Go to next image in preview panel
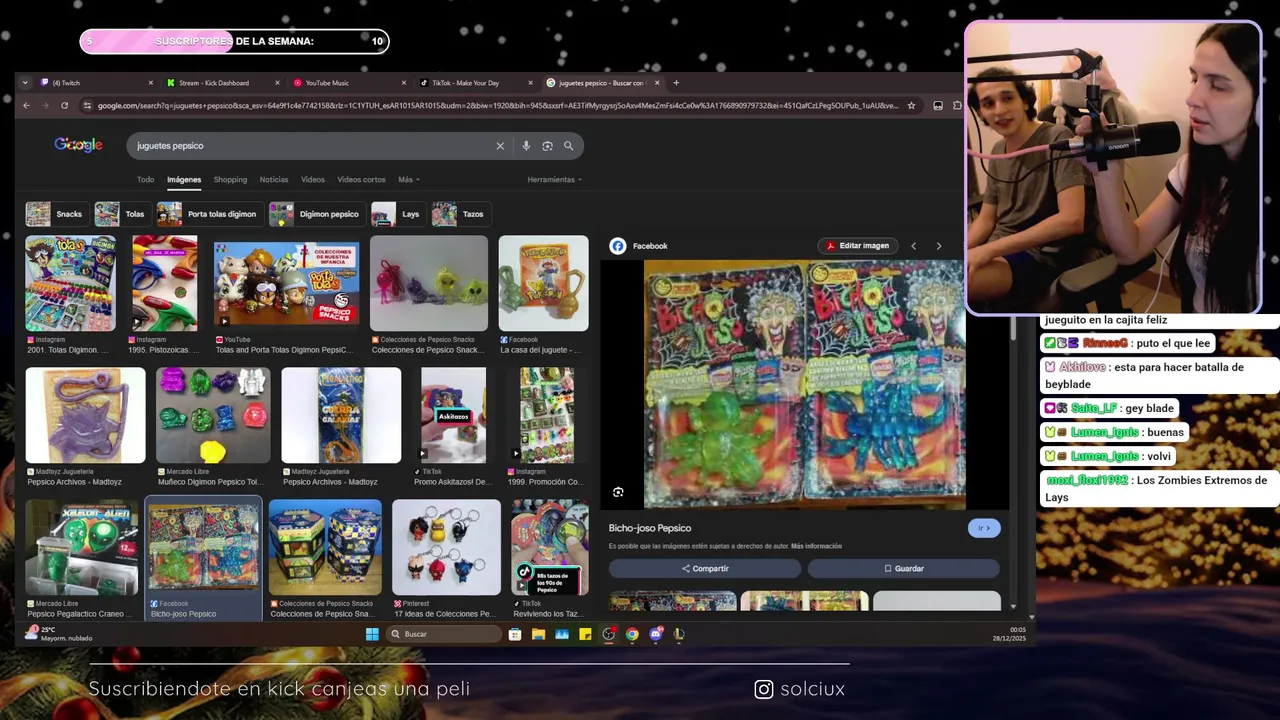Screen dimensions: 1280x720 [x=938, y=246]
